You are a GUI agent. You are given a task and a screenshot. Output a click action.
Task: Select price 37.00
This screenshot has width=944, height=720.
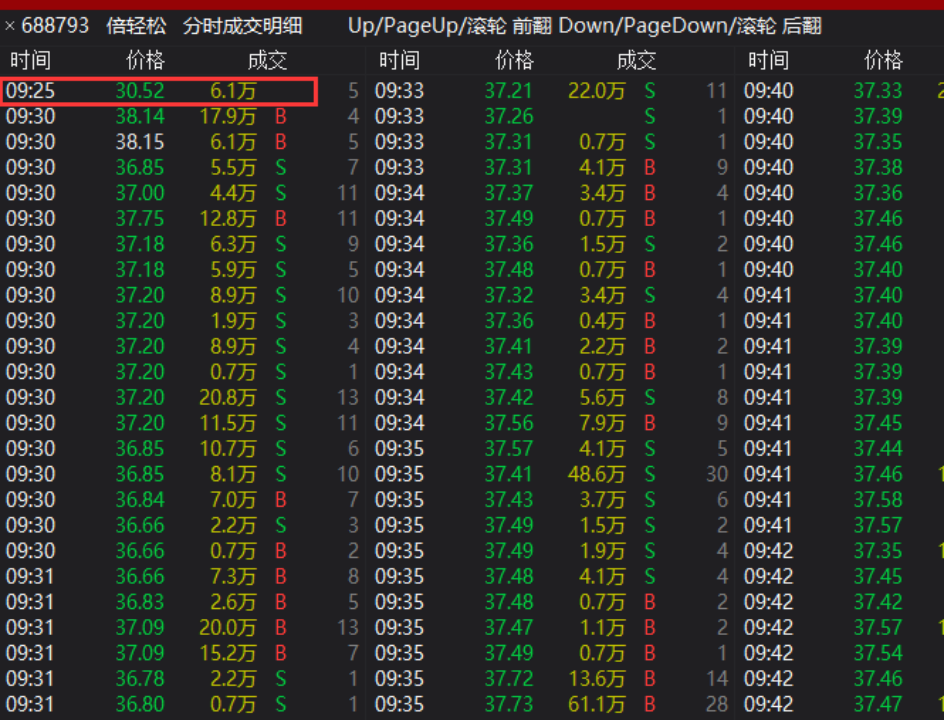[x=140, y=193]
